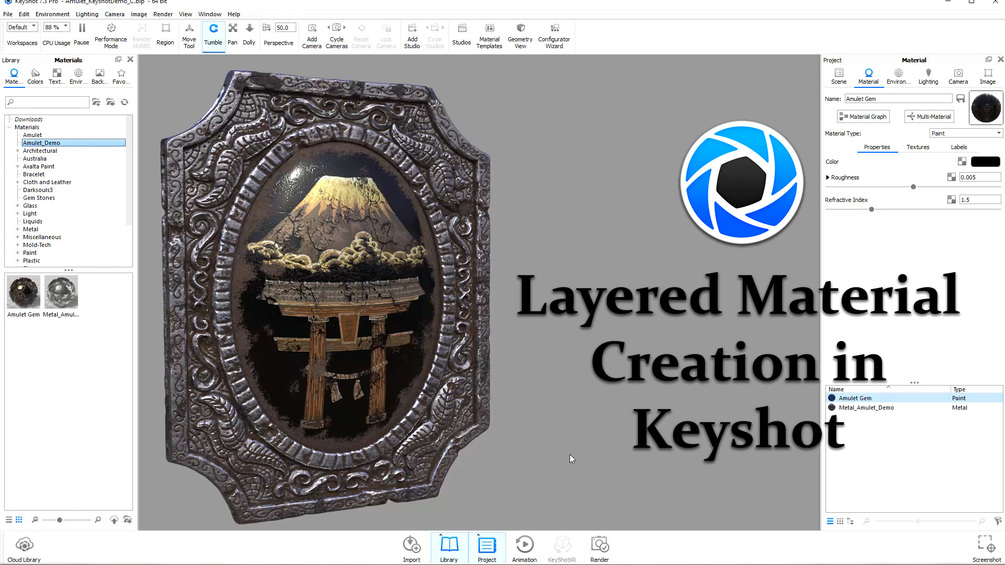Click the Color texture map toggle
Screen dimensions: 1005x565
coord(962,161)
